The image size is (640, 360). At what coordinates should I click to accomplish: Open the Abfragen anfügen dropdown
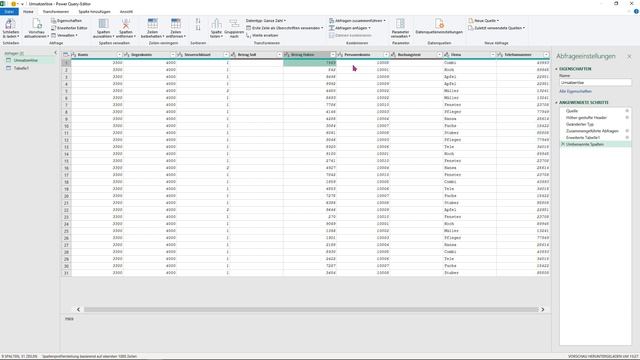point(350,28)
